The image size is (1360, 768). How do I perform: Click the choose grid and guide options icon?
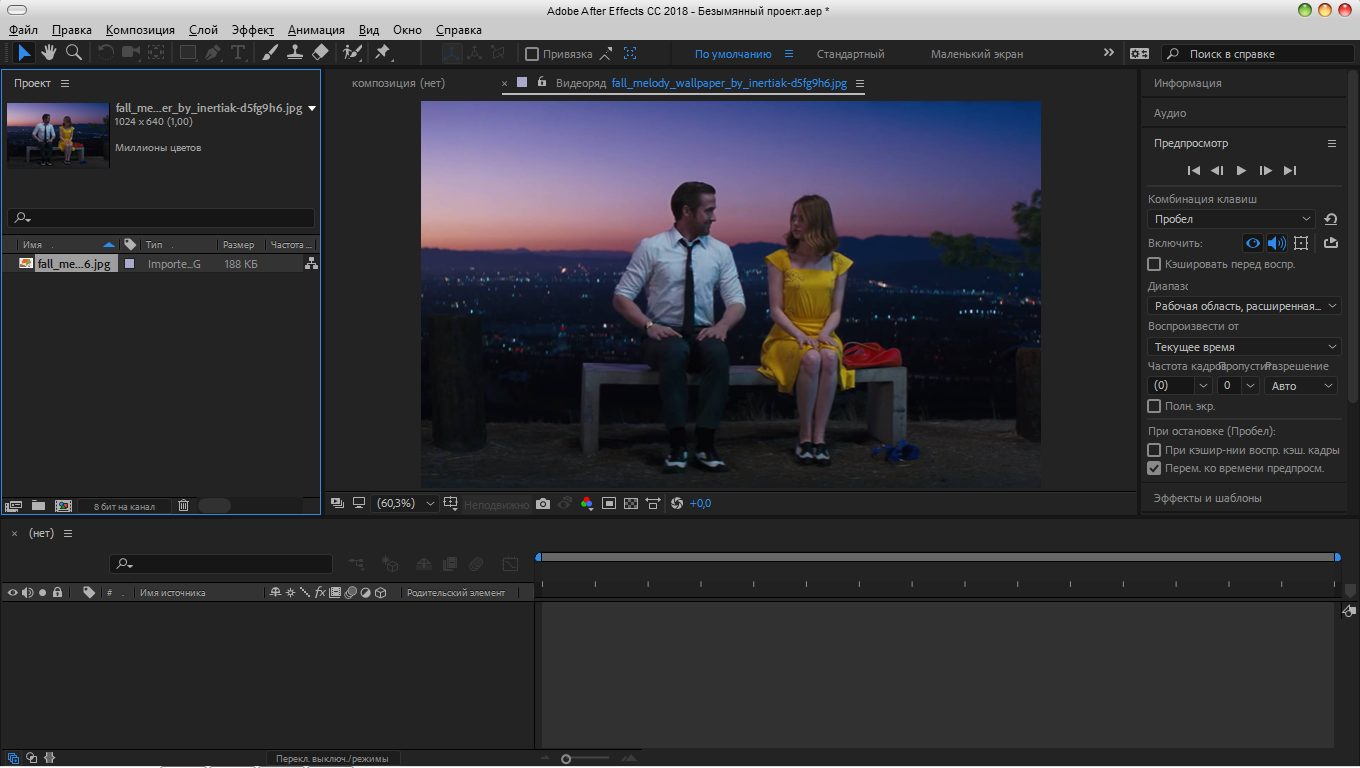(x=451, y=503)
